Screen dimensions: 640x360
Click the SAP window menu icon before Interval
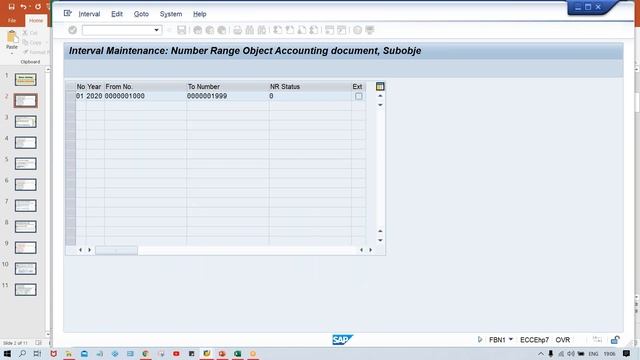point(68,13)
